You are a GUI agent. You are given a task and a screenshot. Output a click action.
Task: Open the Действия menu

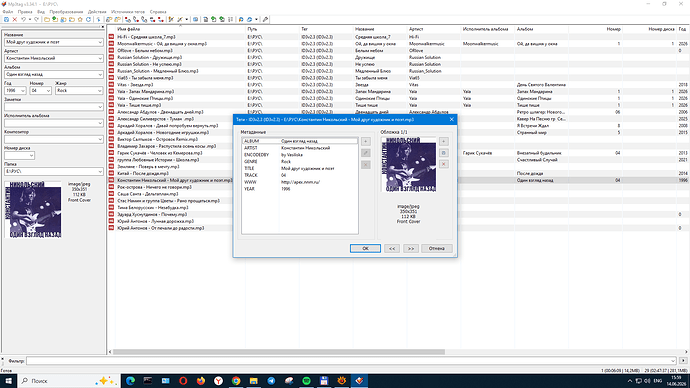pyautogui.click(x=97, y=12)
